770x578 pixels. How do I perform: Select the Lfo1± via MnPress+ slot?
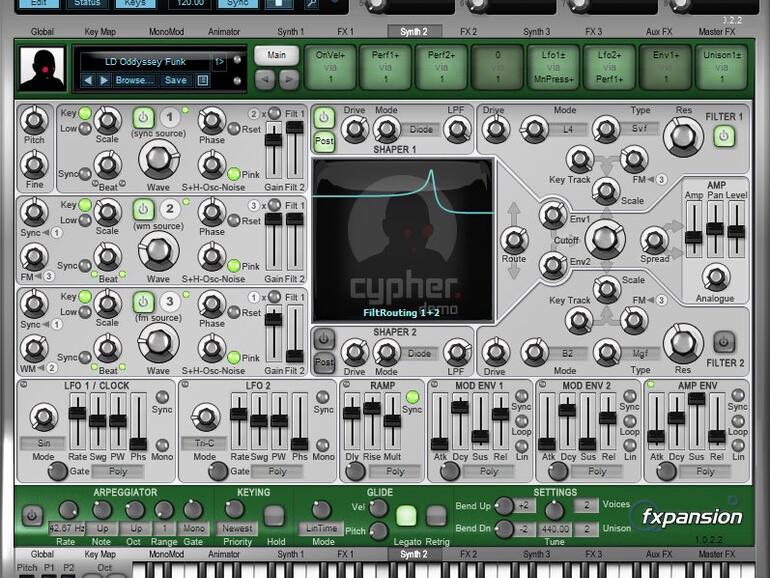point(553,67)
